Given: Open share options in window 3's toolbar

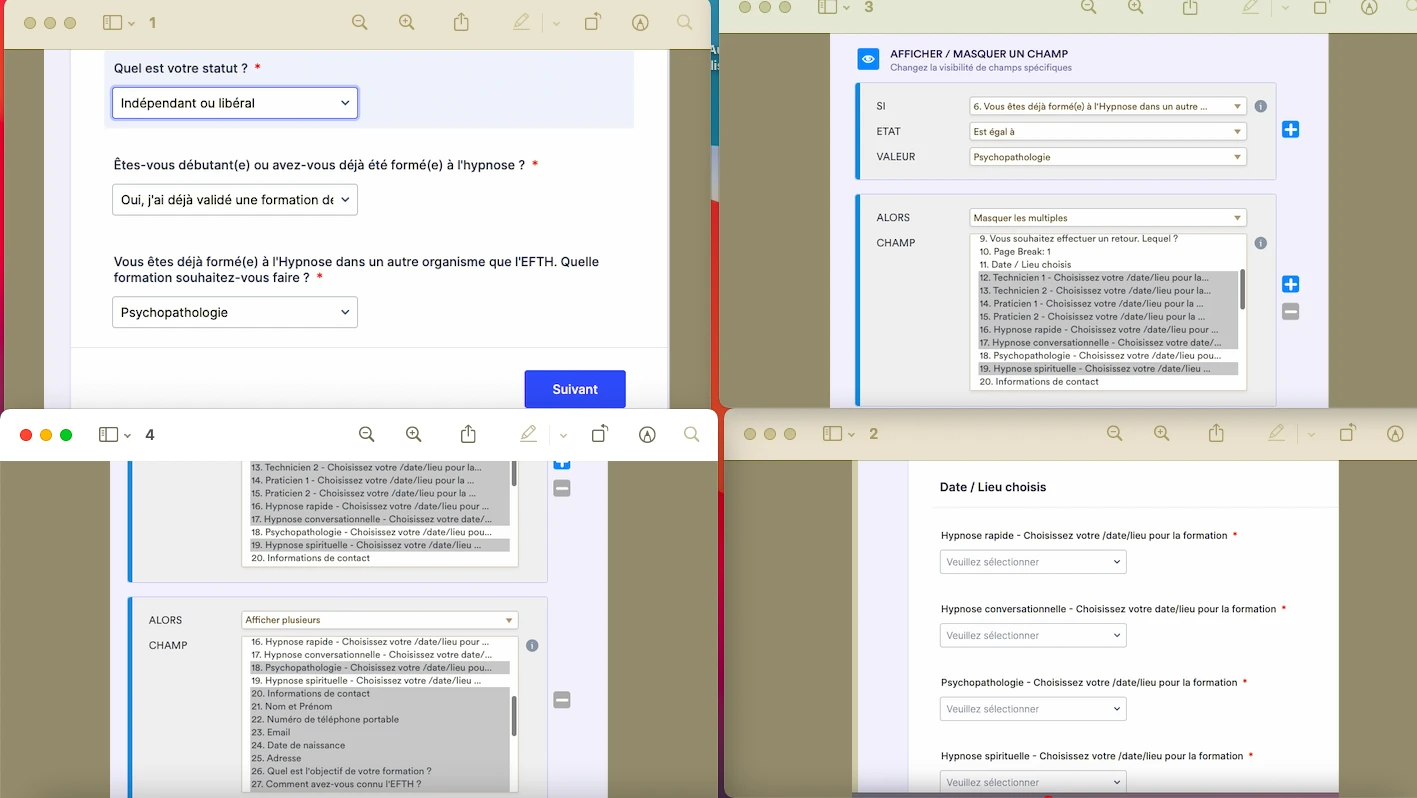Looking at the screenshot, I should tap(1189, 9).
